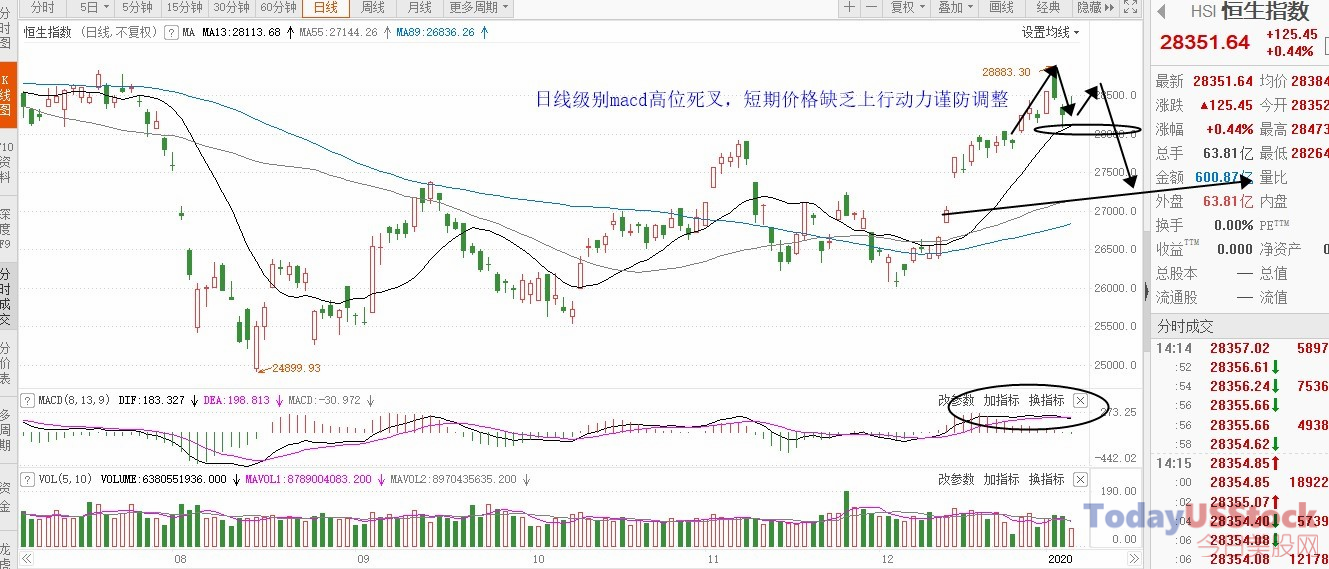Click the 恒生指数 title in right panel

[x=1265, y=12]
